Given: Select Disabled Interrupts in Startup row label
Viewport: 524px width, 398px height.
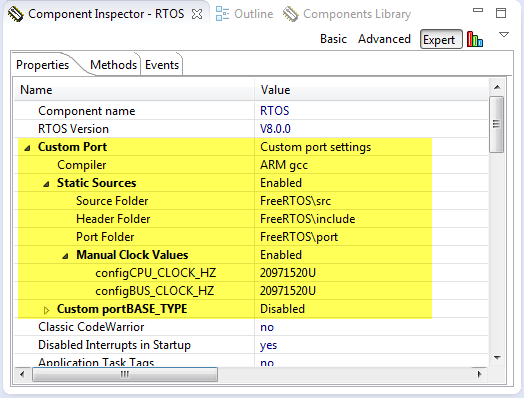Looking at the screenshot, I should coord(114,345).
